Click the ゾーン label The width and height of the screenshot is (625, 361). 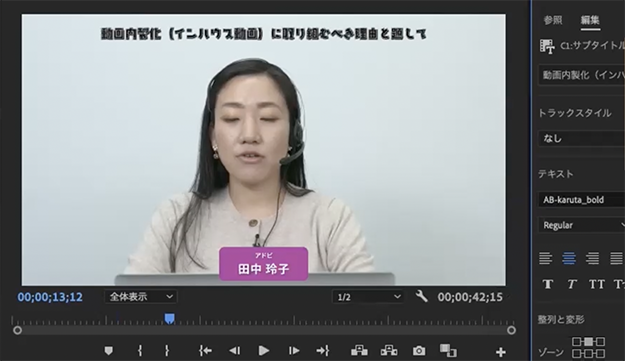(x=551, y=352)
